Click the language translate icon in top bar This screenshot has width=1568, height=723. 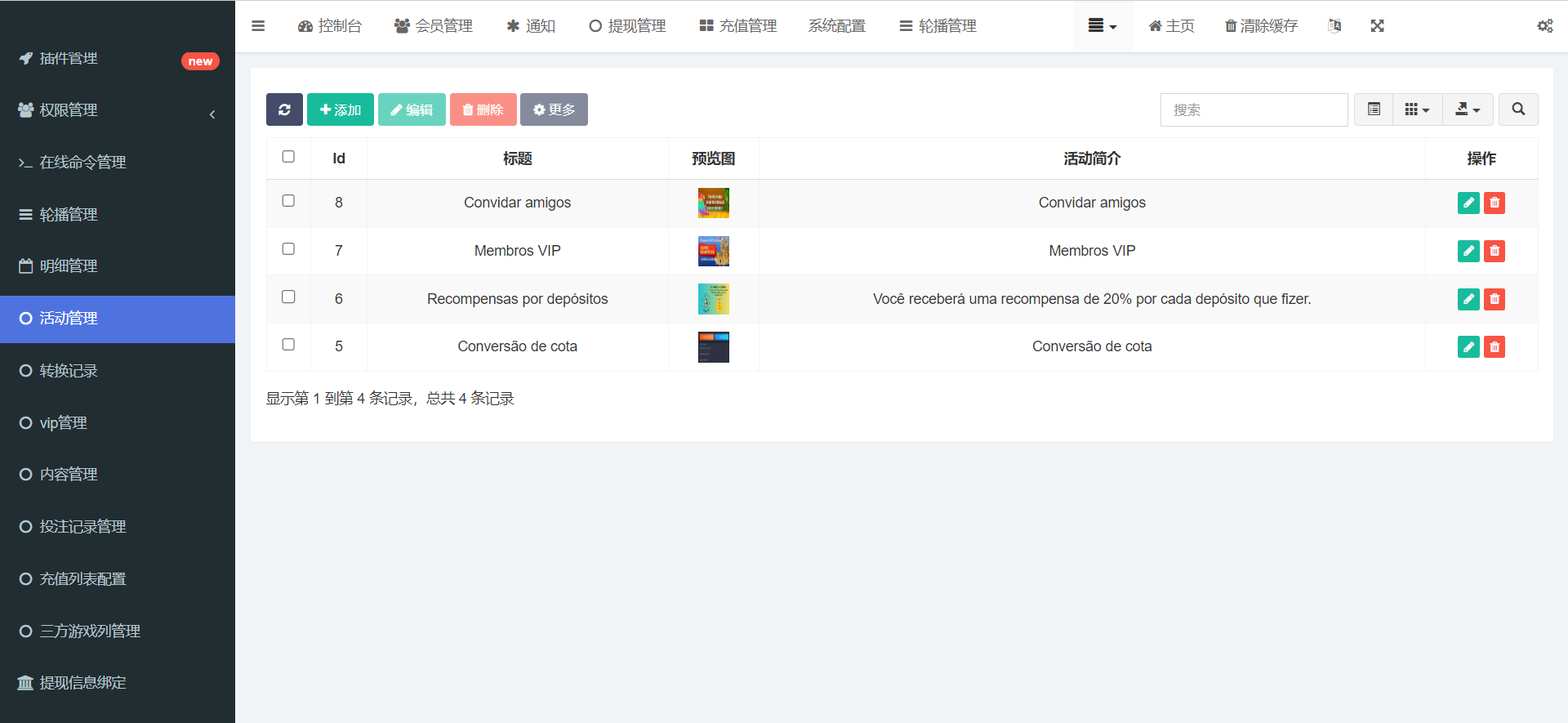(x=1334, y=26)
